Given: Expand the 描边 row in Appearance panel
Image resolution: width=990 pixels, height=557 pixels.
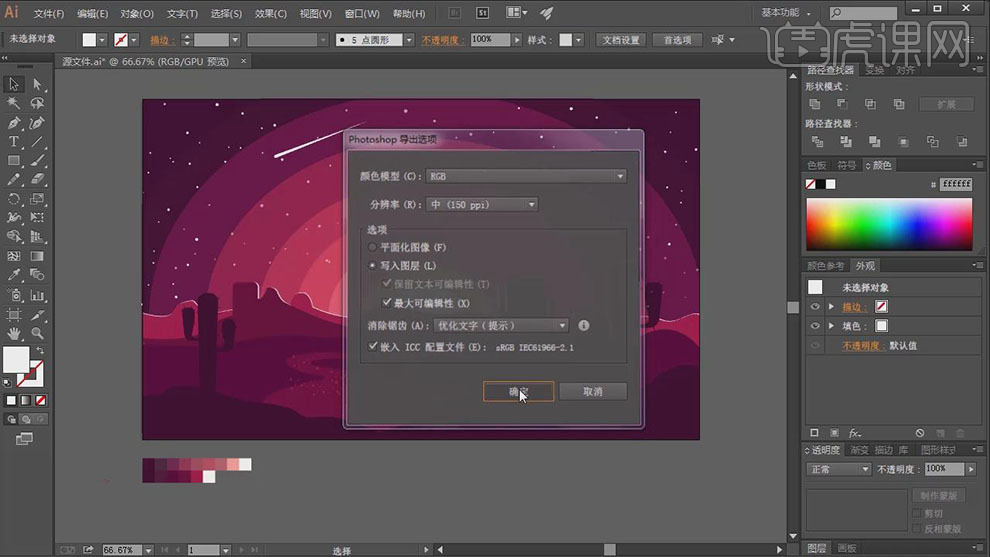Looking at the screenshot, I should click(832, 306).
